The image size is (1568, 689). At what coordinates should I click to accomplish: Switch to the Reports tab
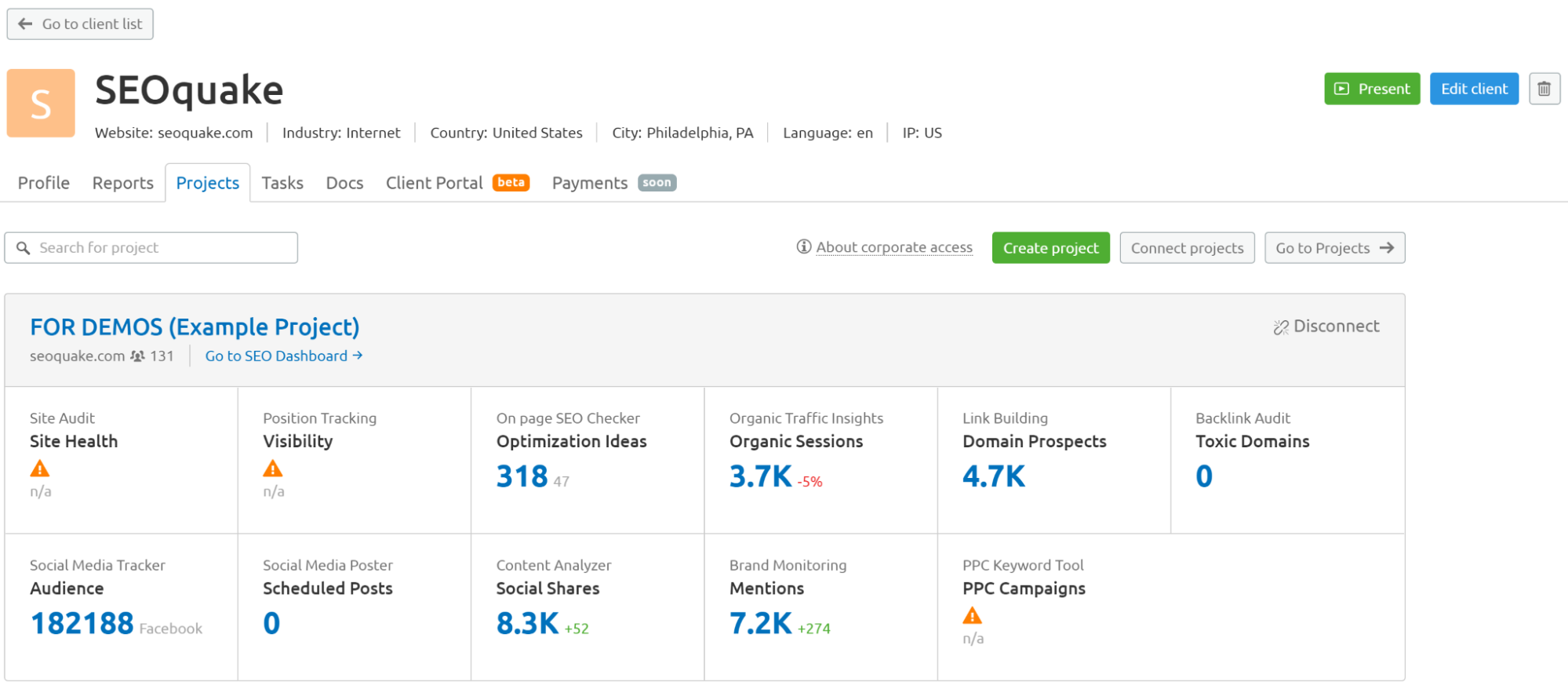click(x=123, y=183)
